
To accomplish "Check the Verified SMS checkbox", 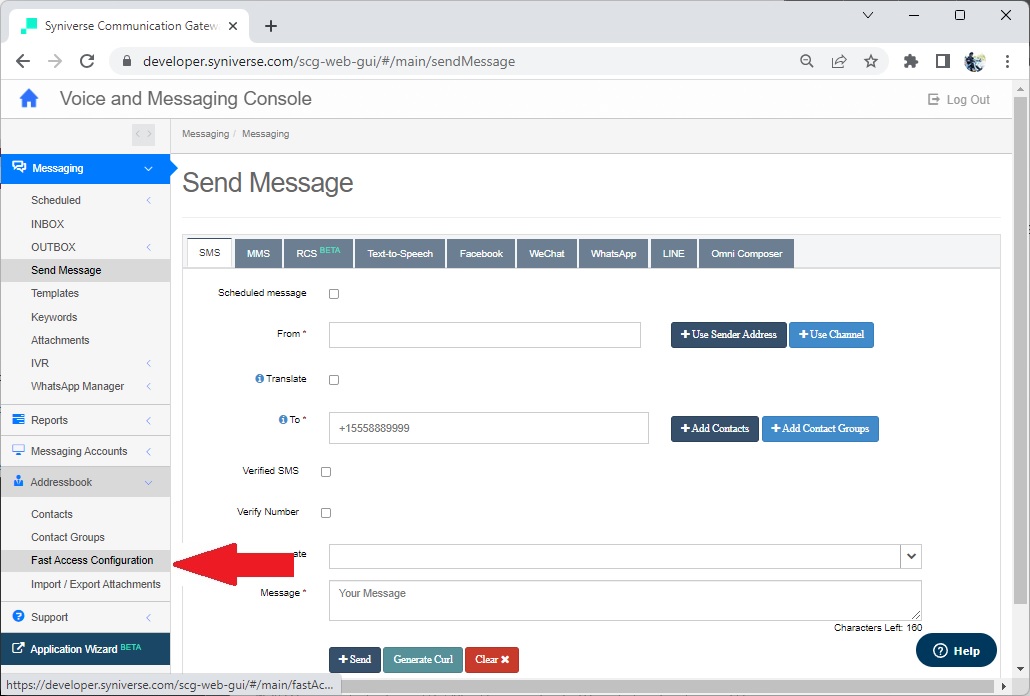I will [x=326, y=471].
